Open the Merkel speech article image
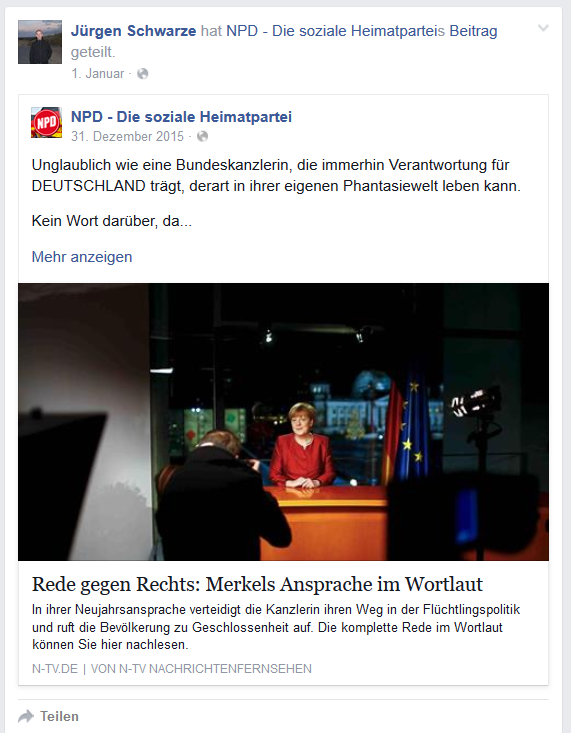This screenshot has height=733, width=571. (283, 422)
